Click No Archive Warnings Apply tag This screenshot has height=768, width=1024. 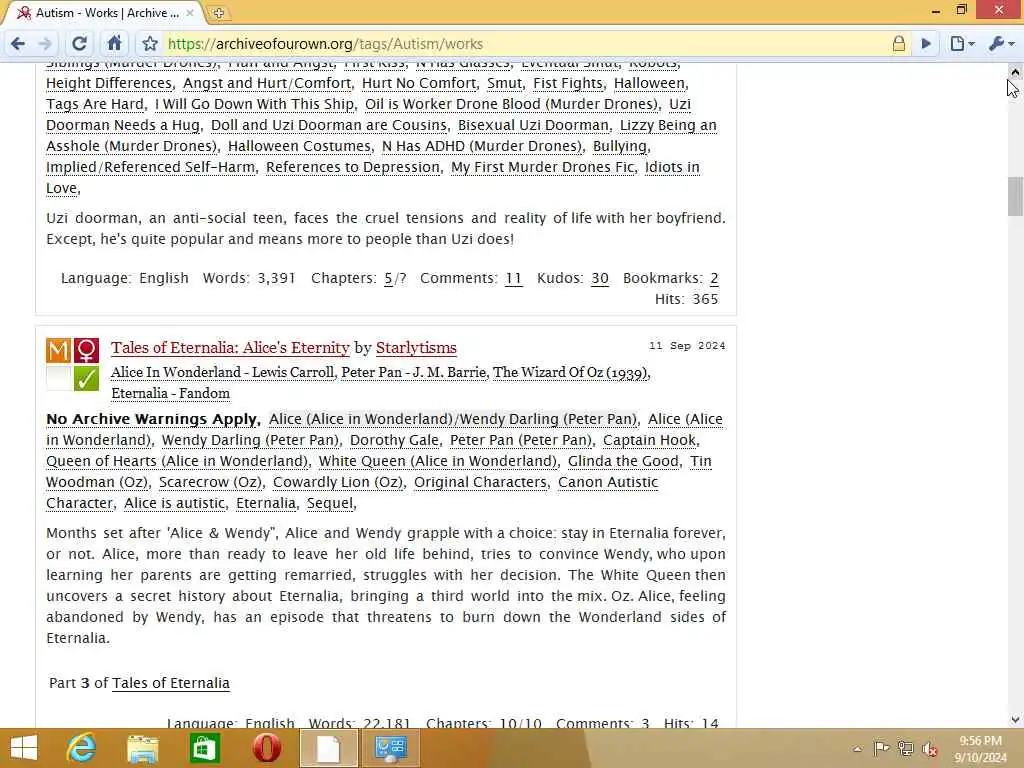(152, 419)
